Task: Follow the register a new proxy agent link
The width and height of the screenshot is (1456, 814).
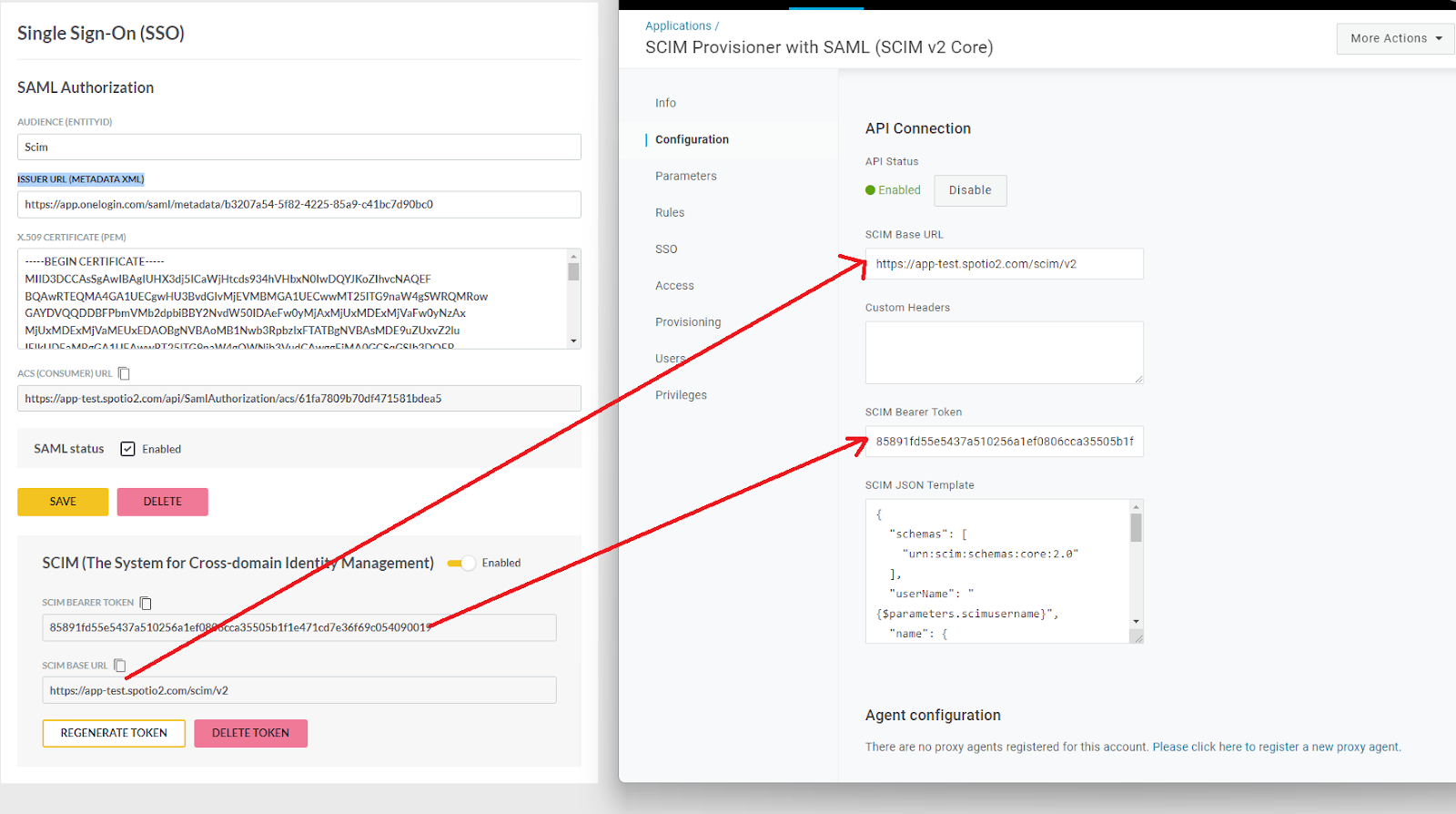Action: [x=1276, y=747]
